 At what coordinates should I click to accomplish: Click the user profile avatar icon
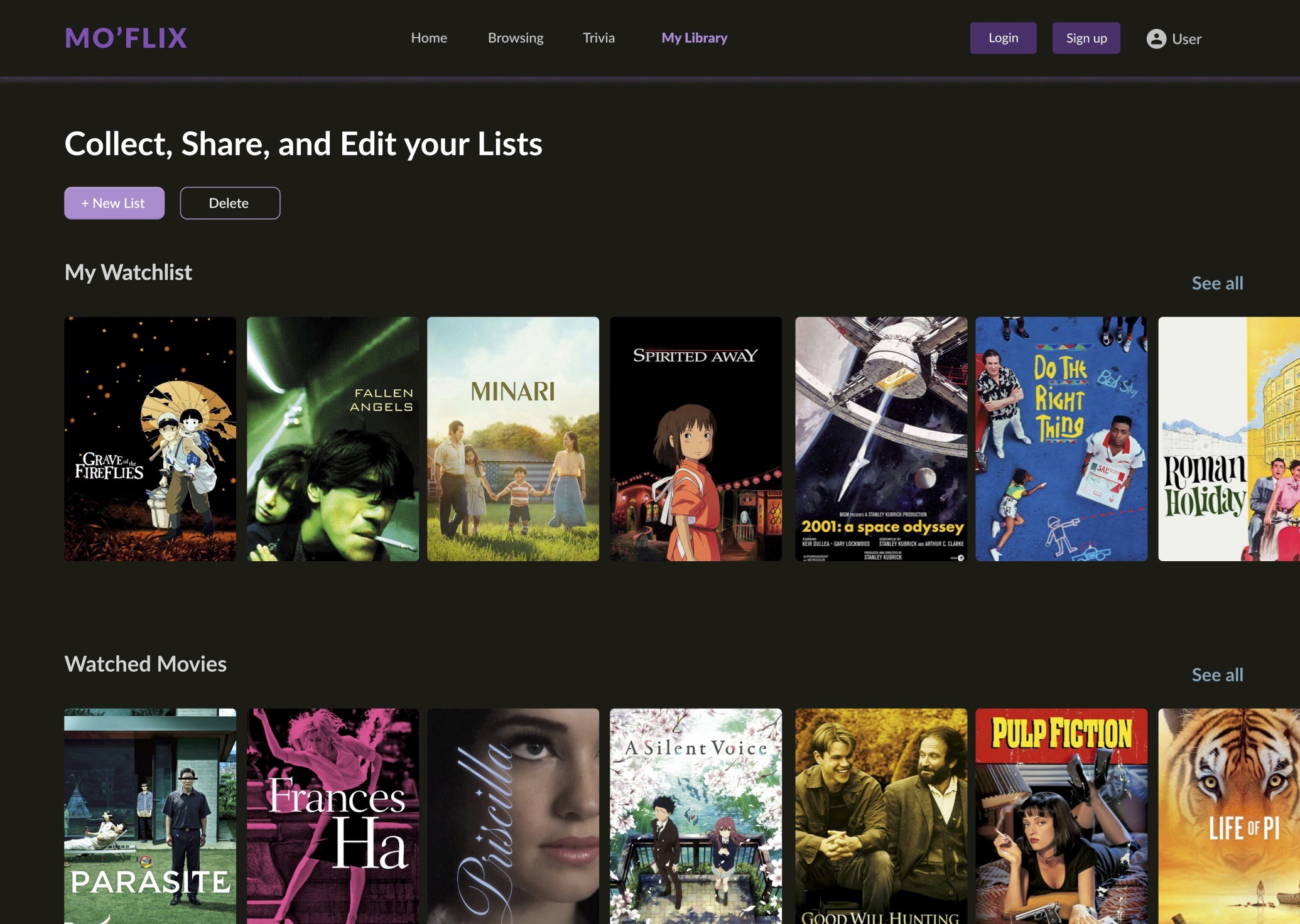click(1156, 39)
